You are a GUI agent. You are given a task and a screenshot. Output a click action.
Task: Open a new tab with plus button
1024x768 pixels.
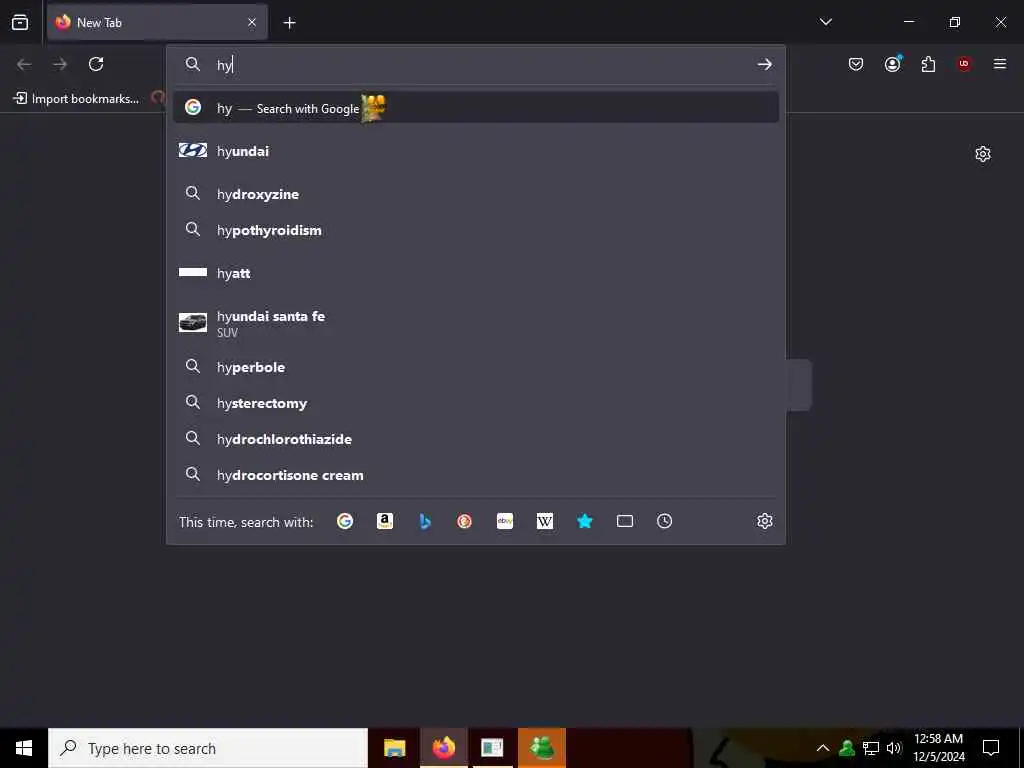pyautogui.click(x=289, y=23)
